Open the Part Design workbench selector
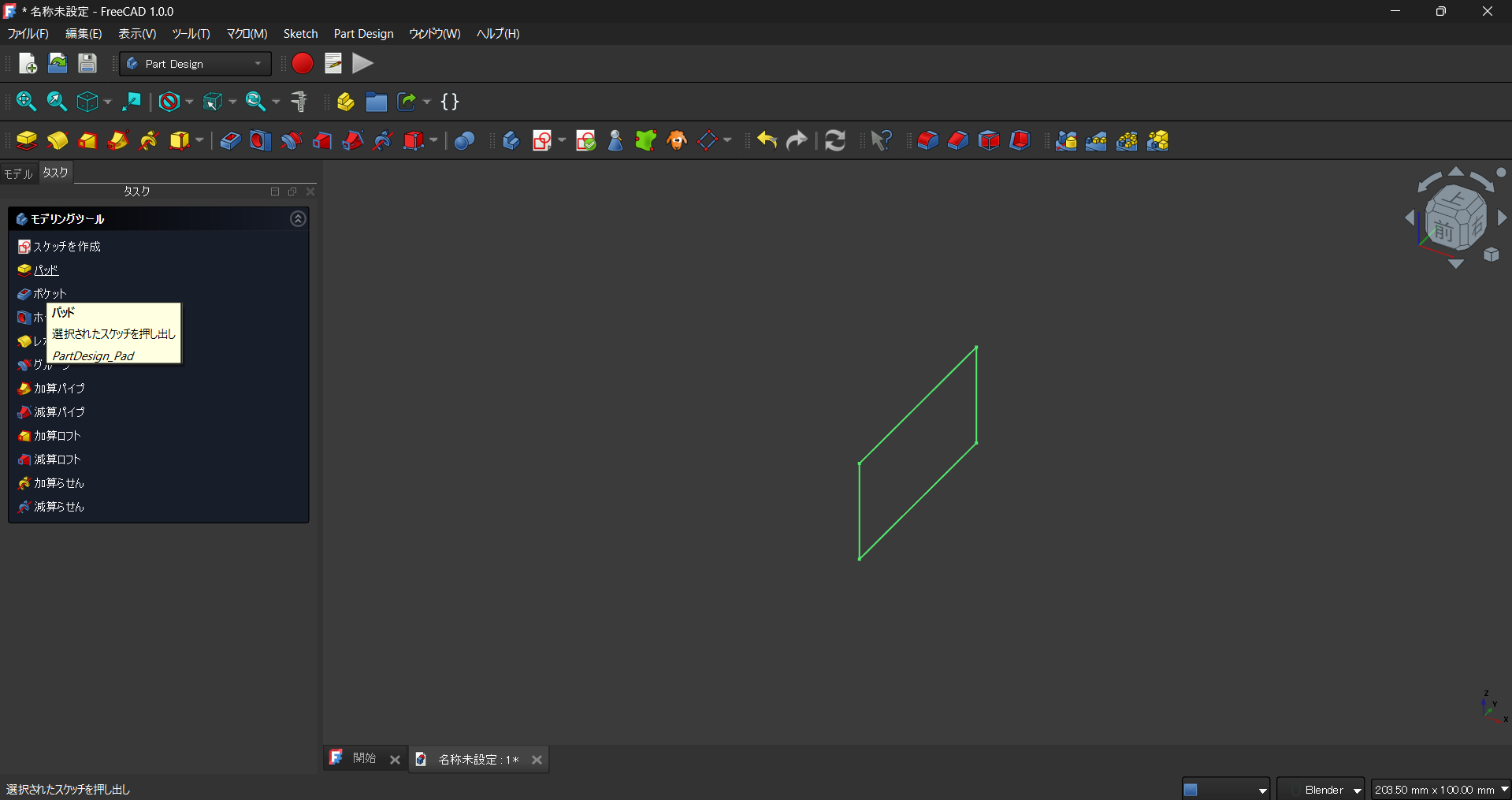 (x=195, y=64)
